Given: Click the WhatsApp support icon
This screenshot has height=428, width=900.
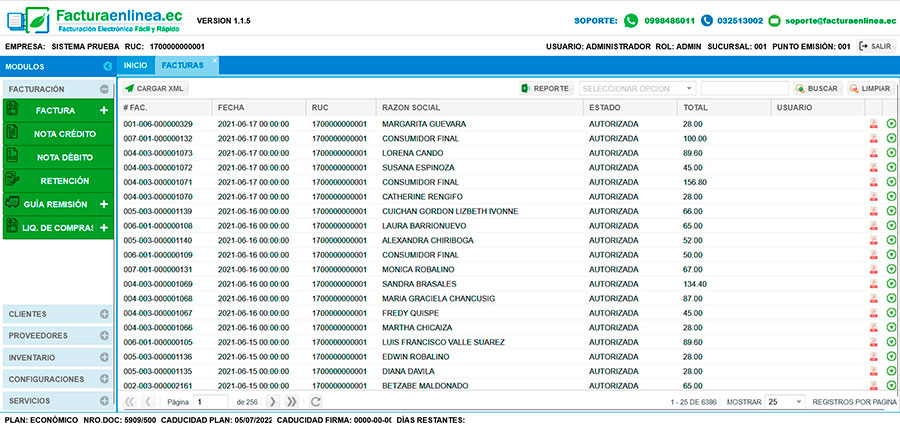Looking at the screenshot, I should (630, 20).
